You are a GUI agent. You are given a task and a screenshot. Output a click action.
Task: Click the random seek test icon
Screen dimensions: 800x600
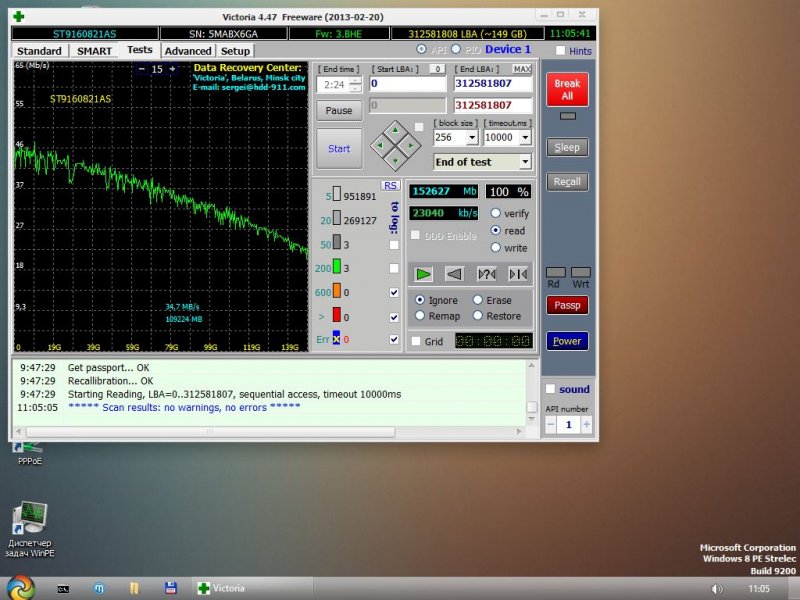487,273
